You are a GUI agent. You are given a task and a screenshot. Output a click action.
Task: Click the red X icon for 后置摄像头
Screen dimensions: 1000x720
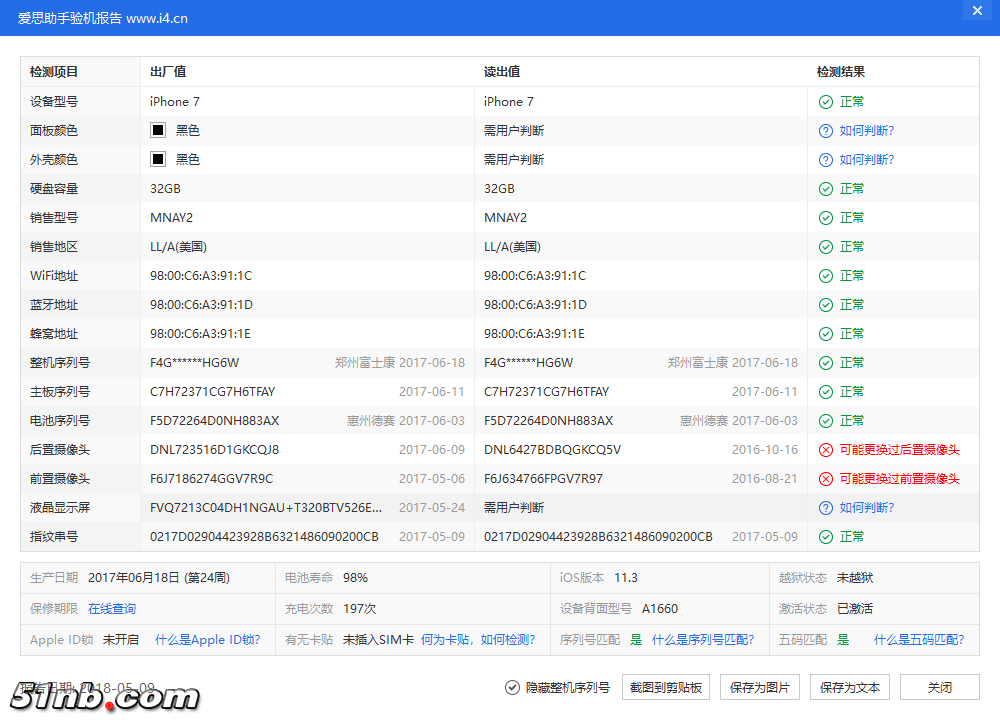pyautogui.click(x=826, y=450)
